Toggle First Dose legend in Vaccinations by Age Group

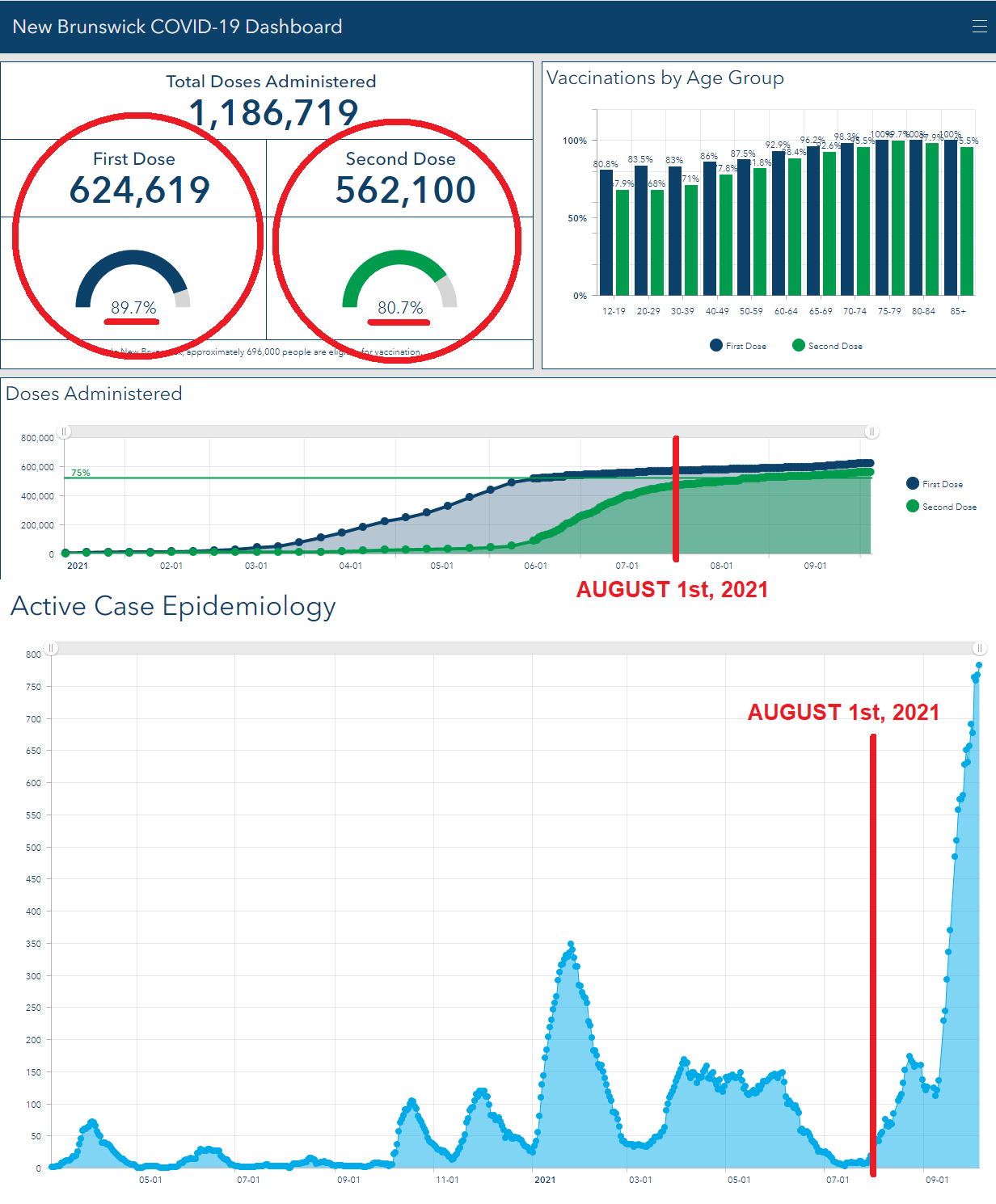738,346
